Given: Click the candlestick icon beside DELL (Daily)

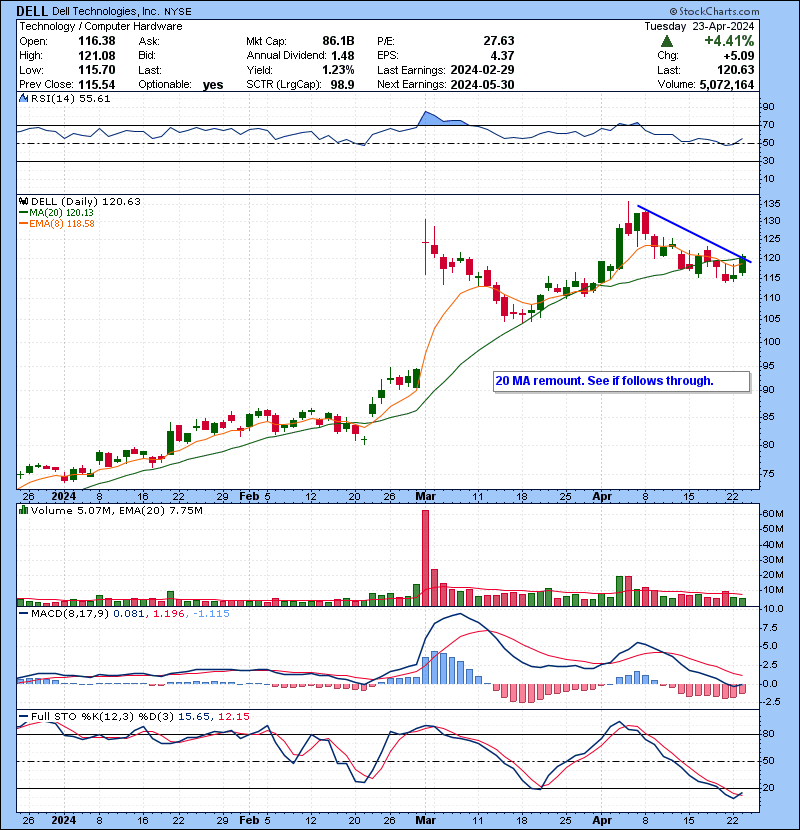Looking at the screenshot, I should 23,201.
